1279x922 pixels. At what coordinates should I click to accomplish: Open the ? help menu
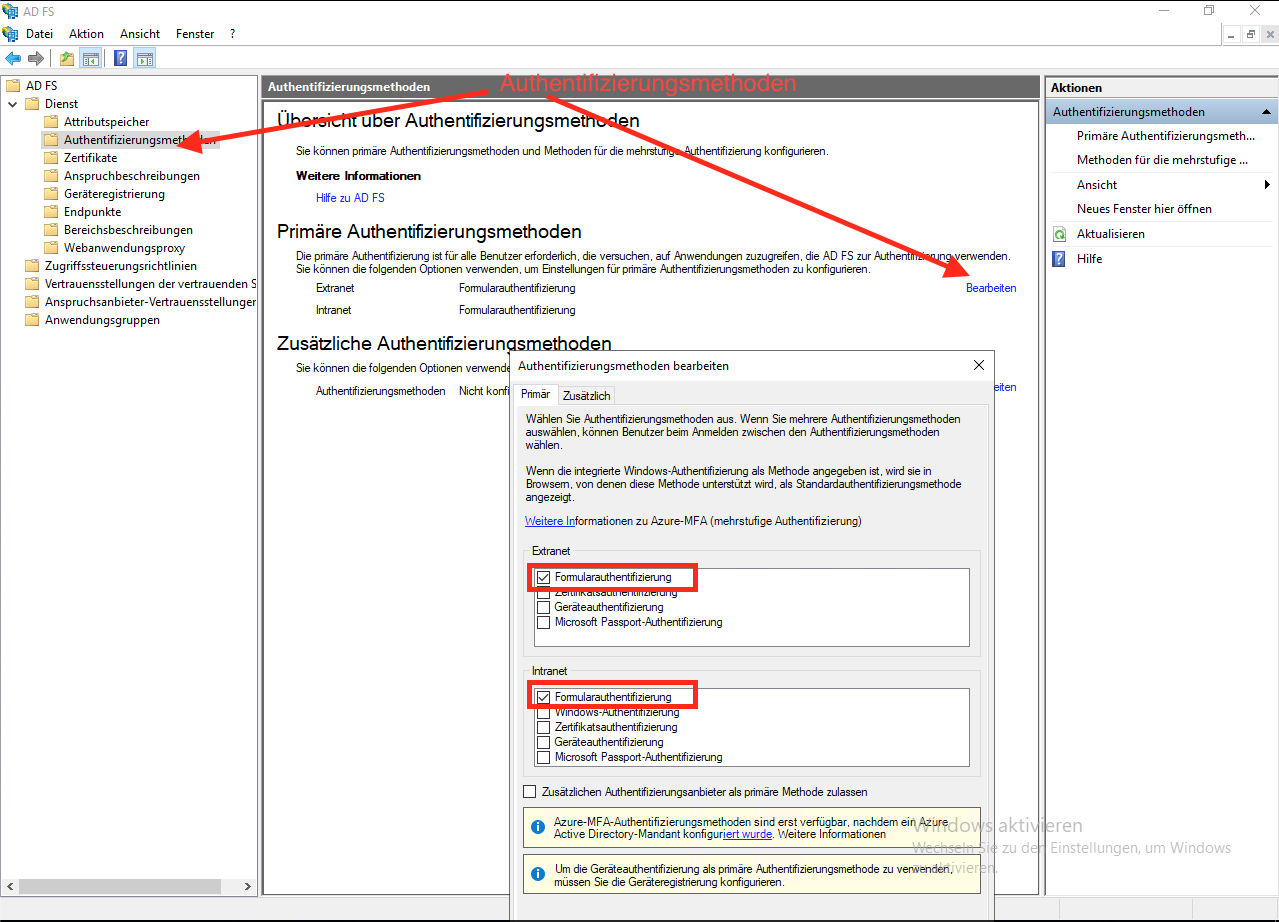click(x=232, y=33)
